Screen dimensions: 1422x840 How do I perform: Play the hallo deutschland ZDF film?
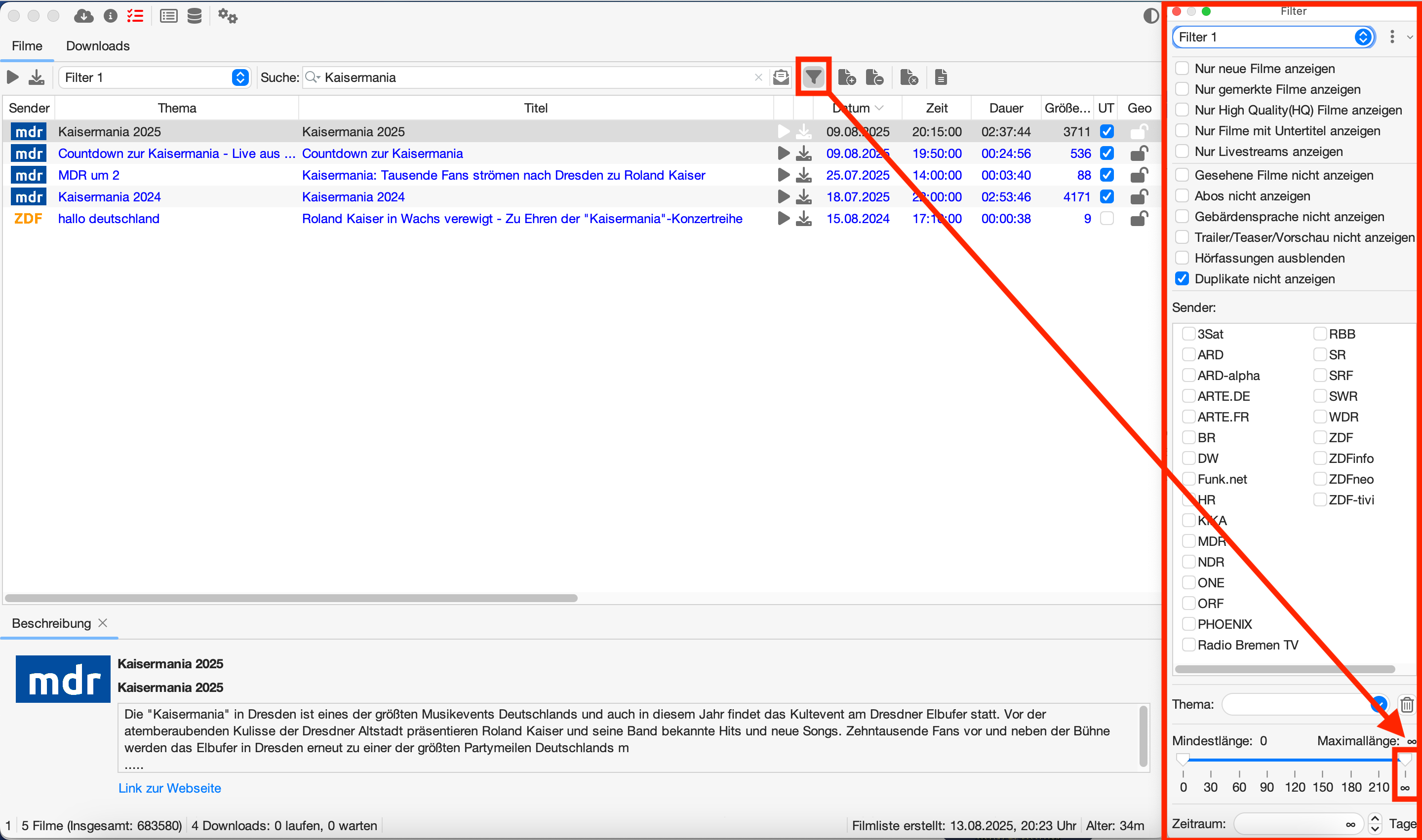[x=784, y=219]
